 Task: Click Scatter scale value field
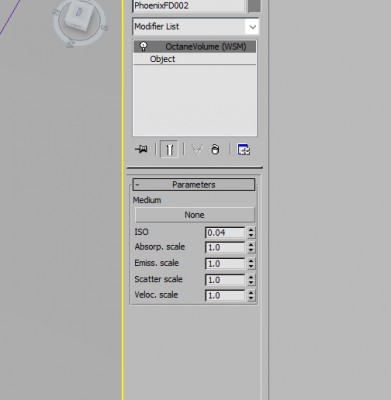click(225, 280)
